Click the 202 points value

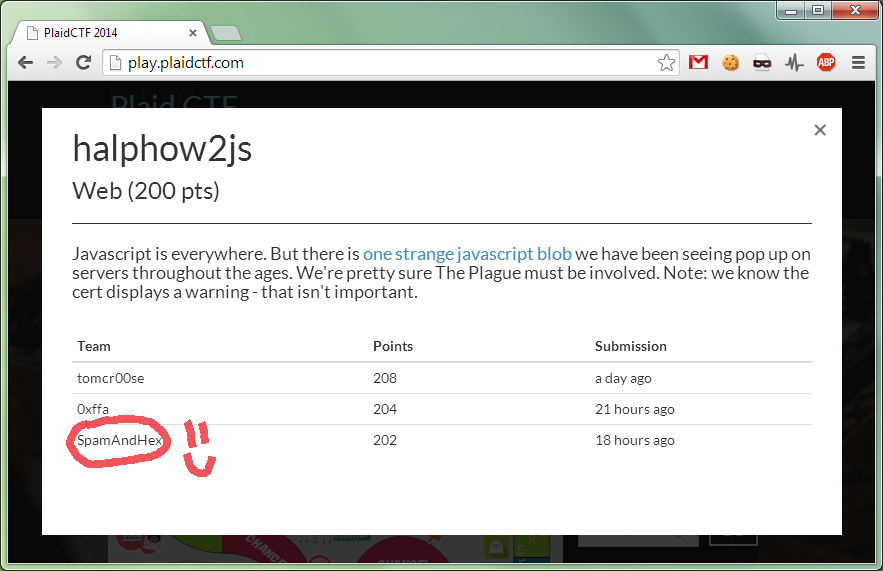385,440
